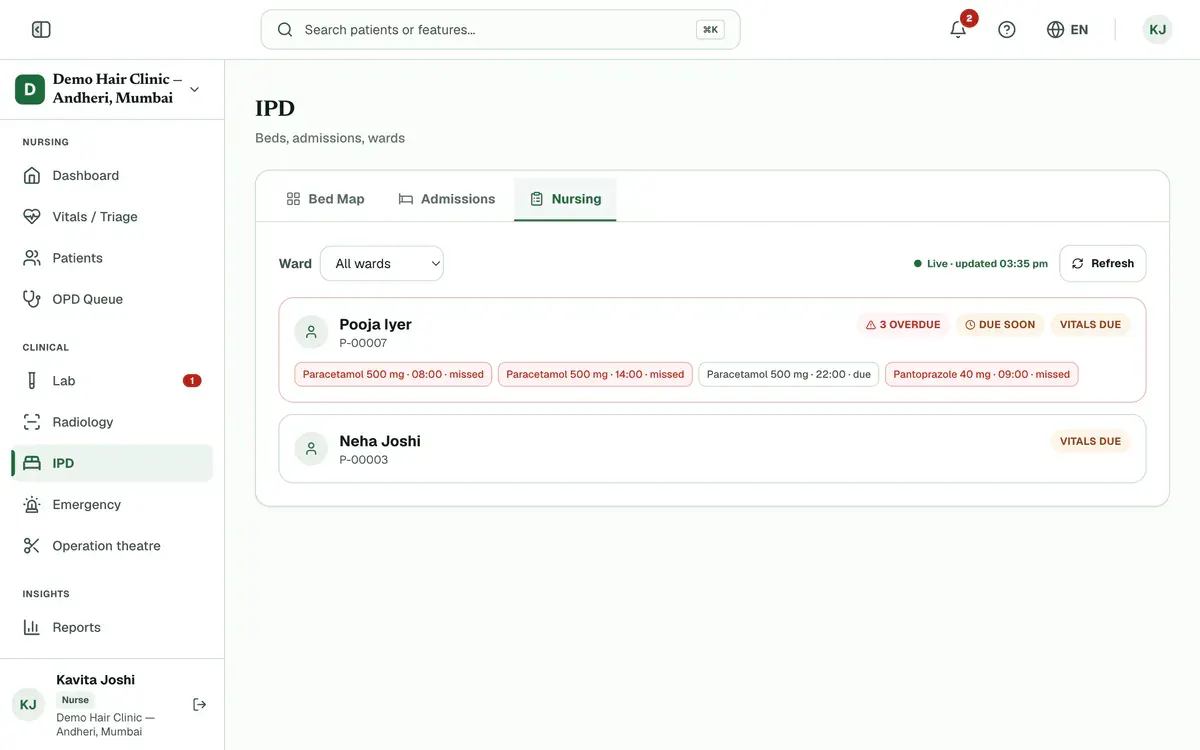Open the EN language selector

(x=1068, y=30)
